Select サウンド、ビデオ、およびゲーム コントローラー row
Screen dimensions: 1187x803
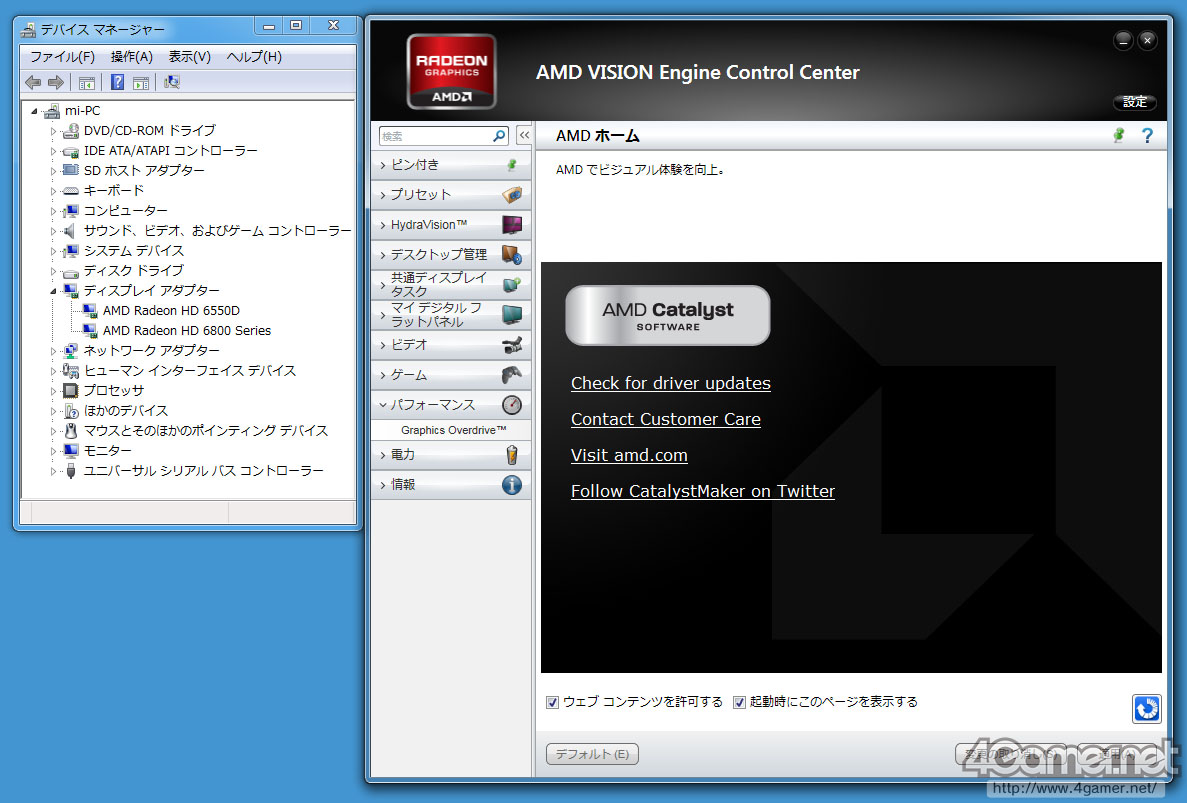pos(217,231)
